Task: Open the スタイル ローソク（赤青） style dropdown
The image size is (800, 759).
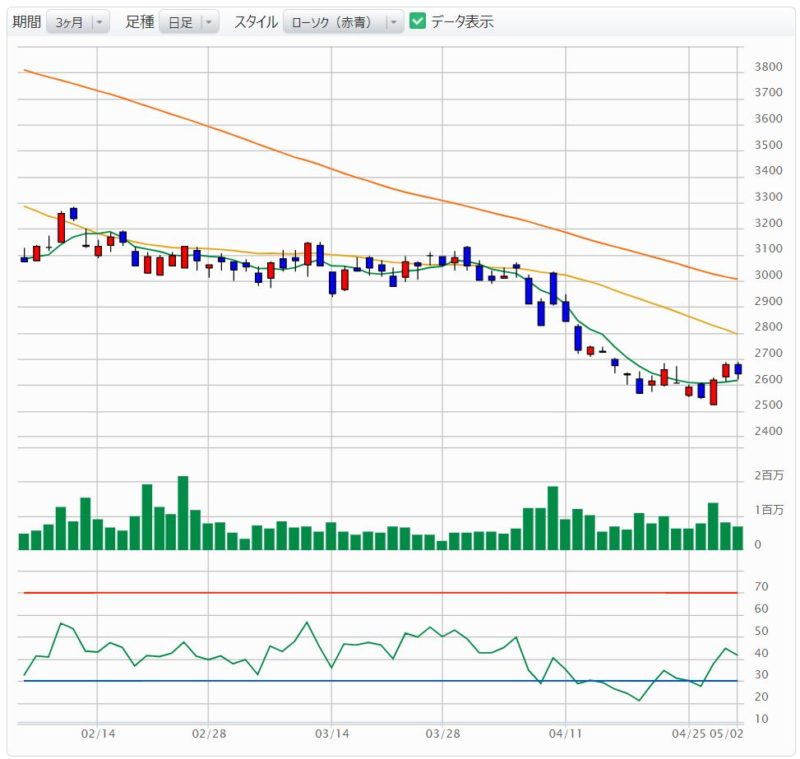Action: tap(343, 22)
